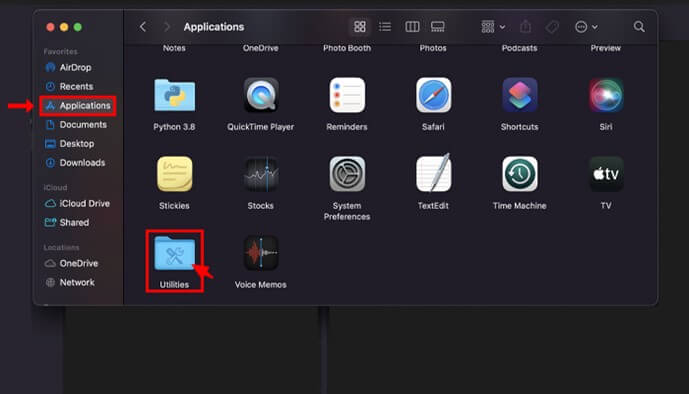Image resolution: width=689 pixels, height=394 pixels.
Task: Launch QuickTime Player app
Action: tap(261, 95)
